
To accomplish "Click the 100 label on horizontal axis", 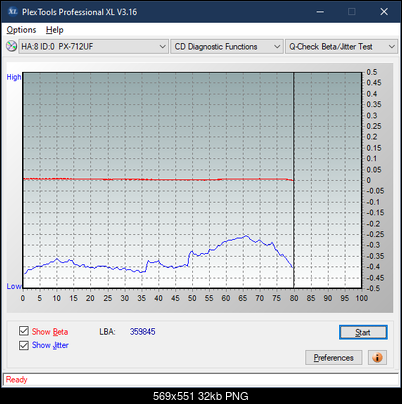I will tap(362, 298).
